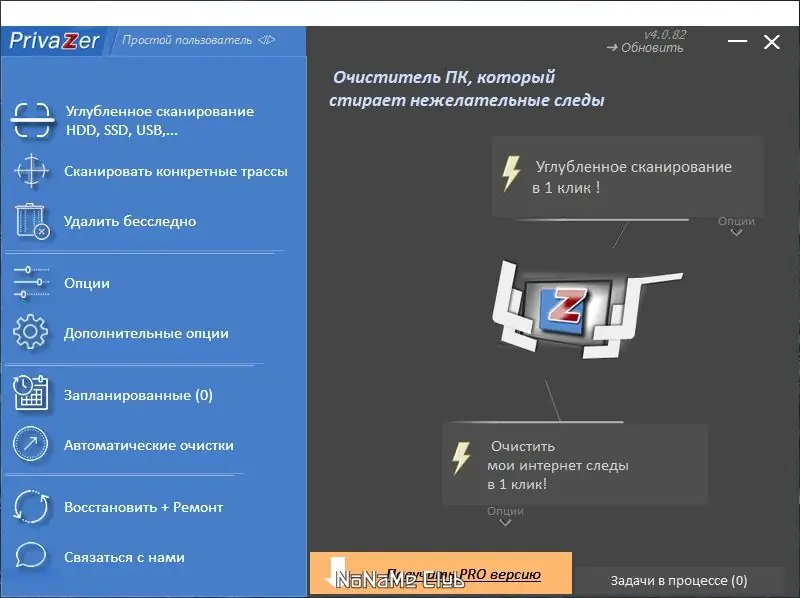Select Удалить бесследно
This screenshot has height=598, width=800.
[x=130, y=221]
